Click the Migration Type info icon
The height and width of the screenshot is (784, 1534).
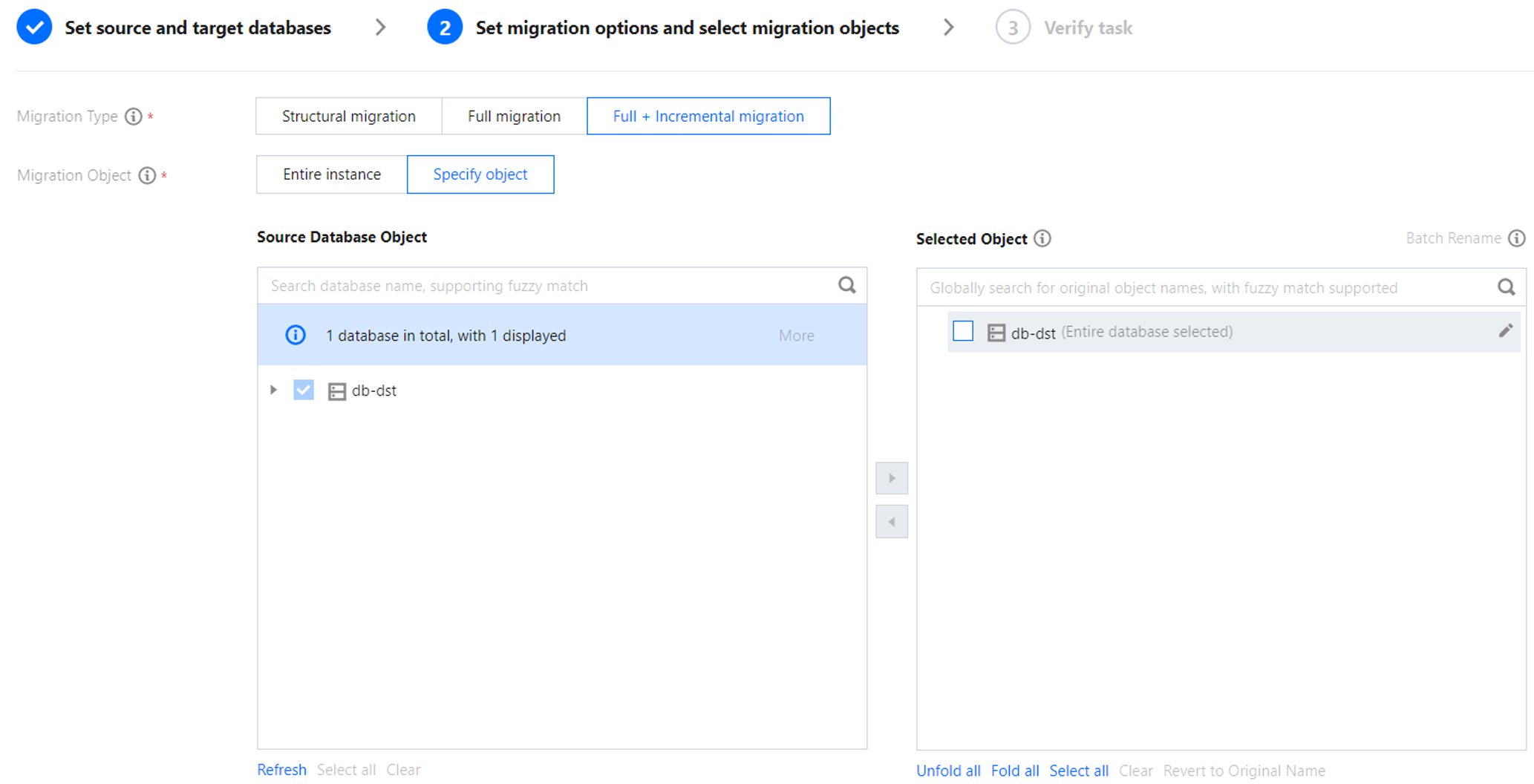pos(133,117)
